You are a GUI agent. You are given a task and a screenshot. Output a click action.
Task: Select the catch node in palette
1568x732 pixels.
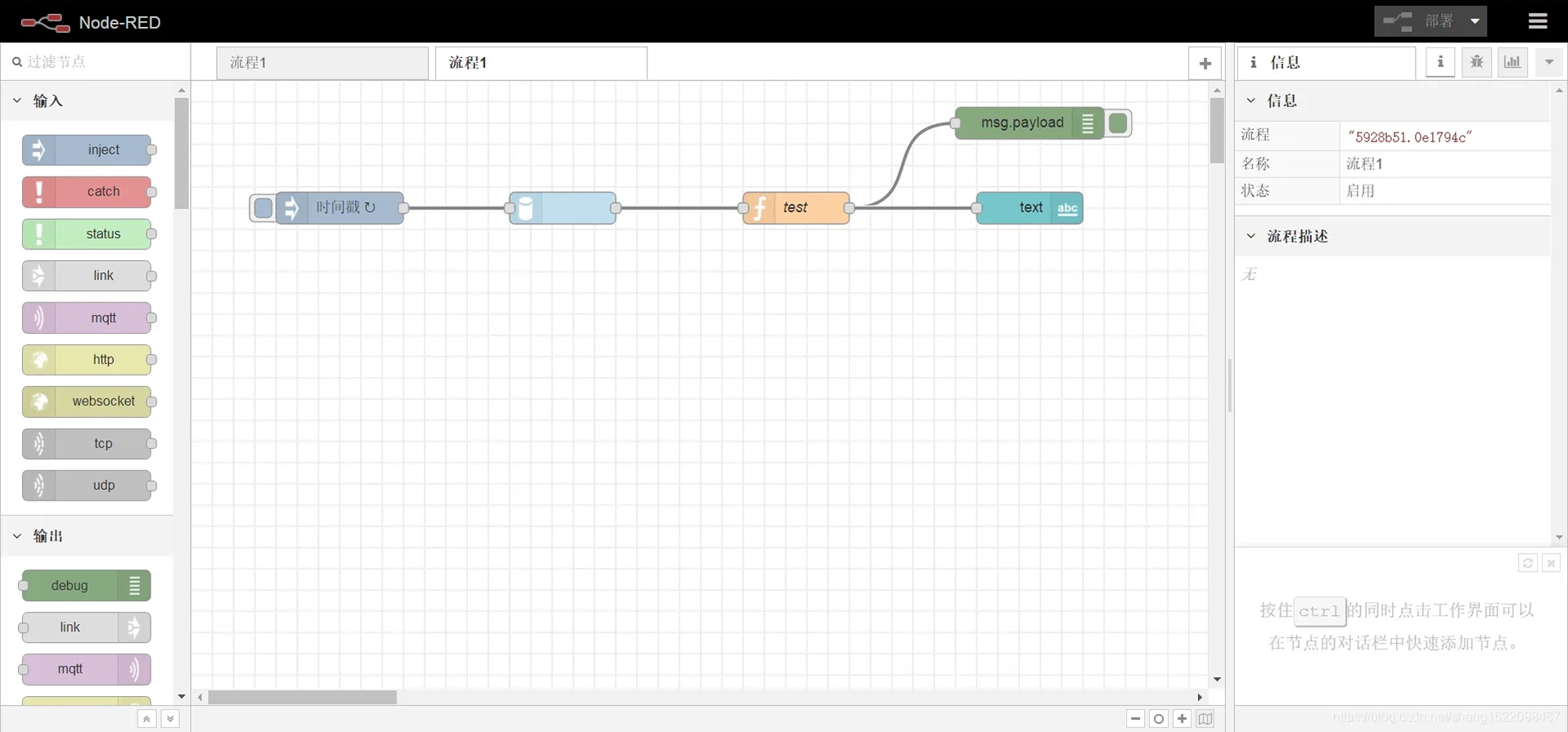point(87,191)
